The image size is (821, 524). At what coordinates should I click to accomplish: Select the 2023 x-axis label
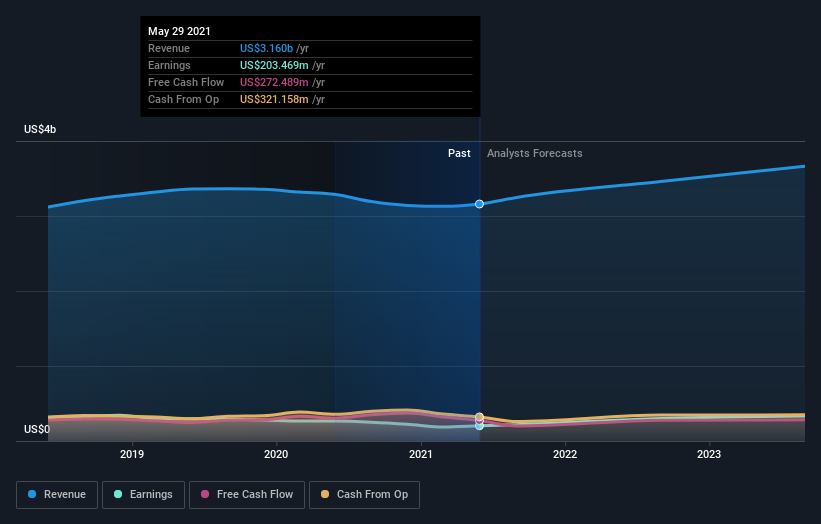[708, 454]
